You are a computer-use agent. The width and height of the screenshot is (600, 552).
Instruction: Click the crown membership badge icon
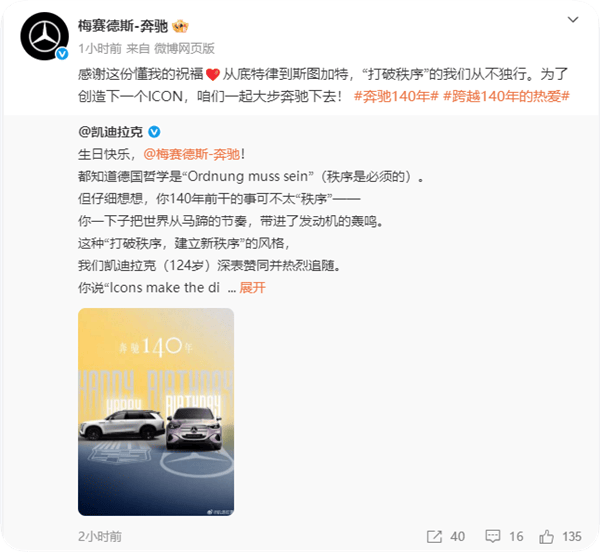180,26
